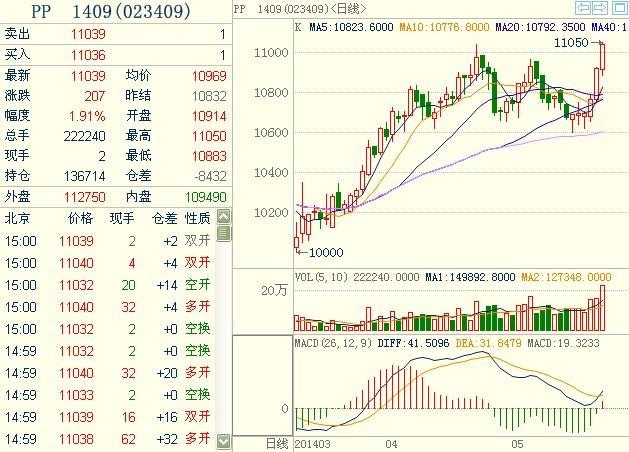Click the trade list scroll-down arrow
The width and height of the screenshot is (629, 452).
[x=224, y=441]
